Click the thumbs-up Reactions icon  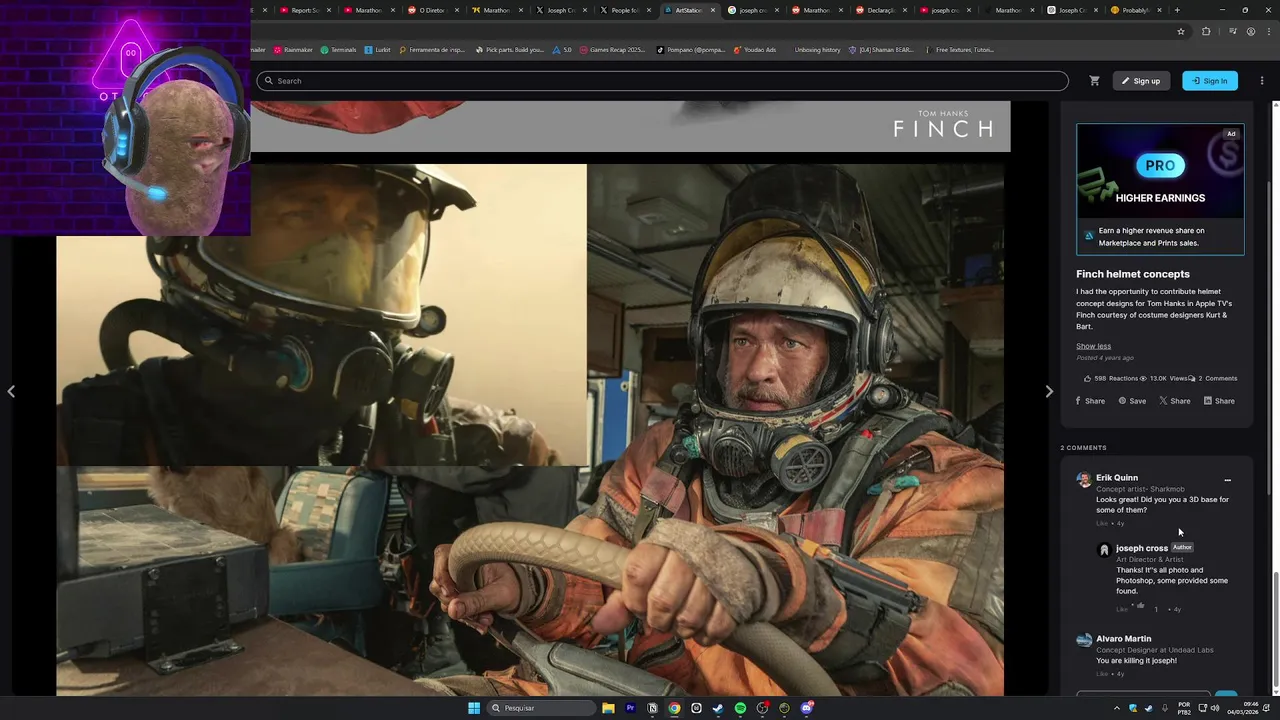tap(1088, 378)
